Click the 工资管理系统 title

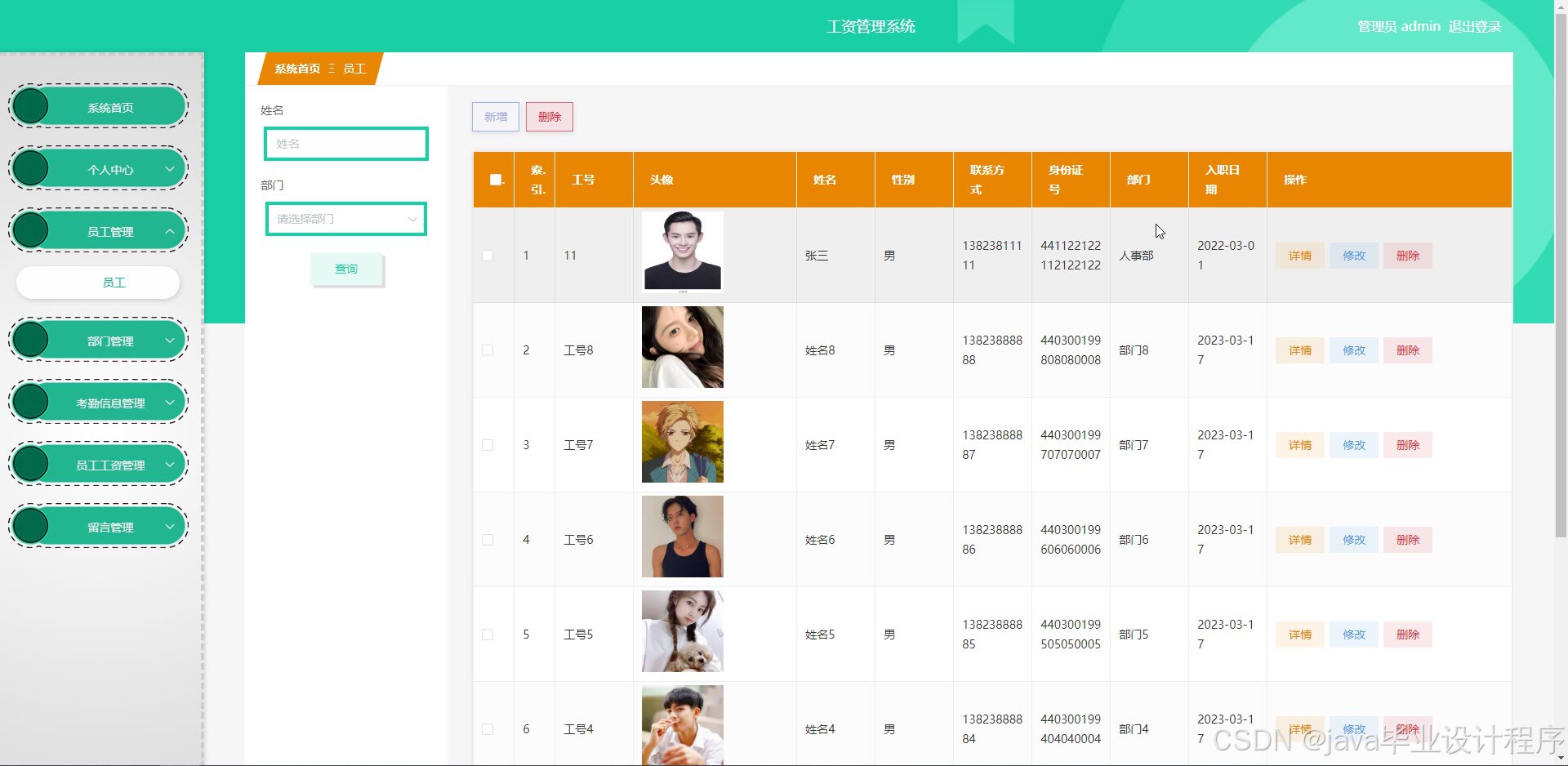coord(871,26)
